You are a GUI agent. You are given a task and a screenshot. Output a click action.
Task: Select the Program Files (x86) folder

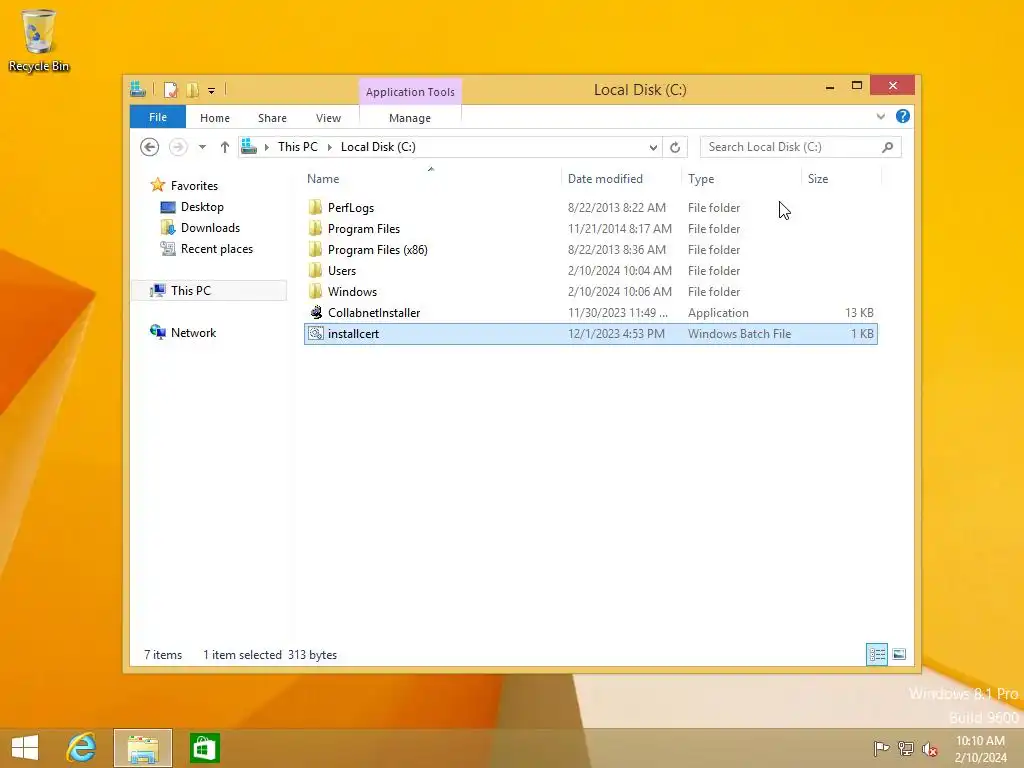[590, 249]
